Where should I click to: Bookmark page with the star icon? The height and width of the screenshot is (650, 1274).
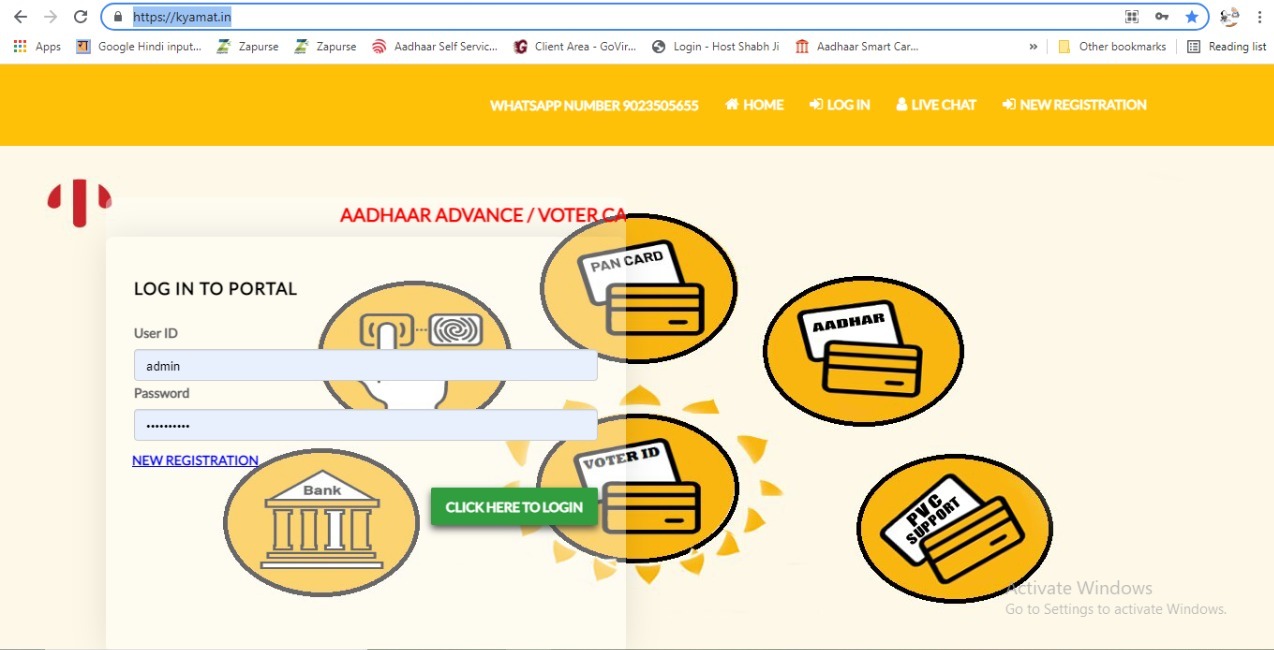(x=1191, y=17)
